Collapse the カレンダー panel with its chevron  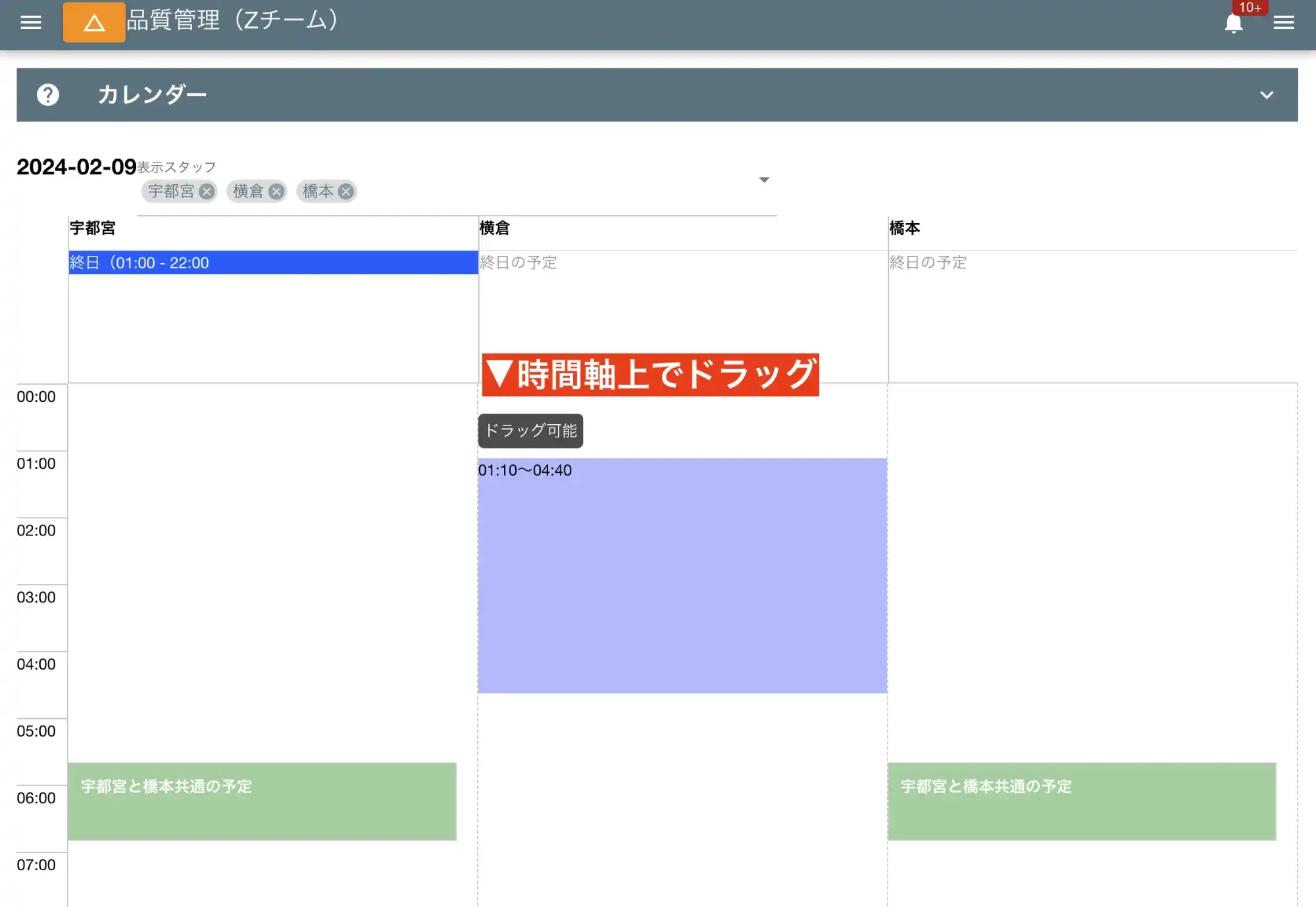(x=1265, y=95)
